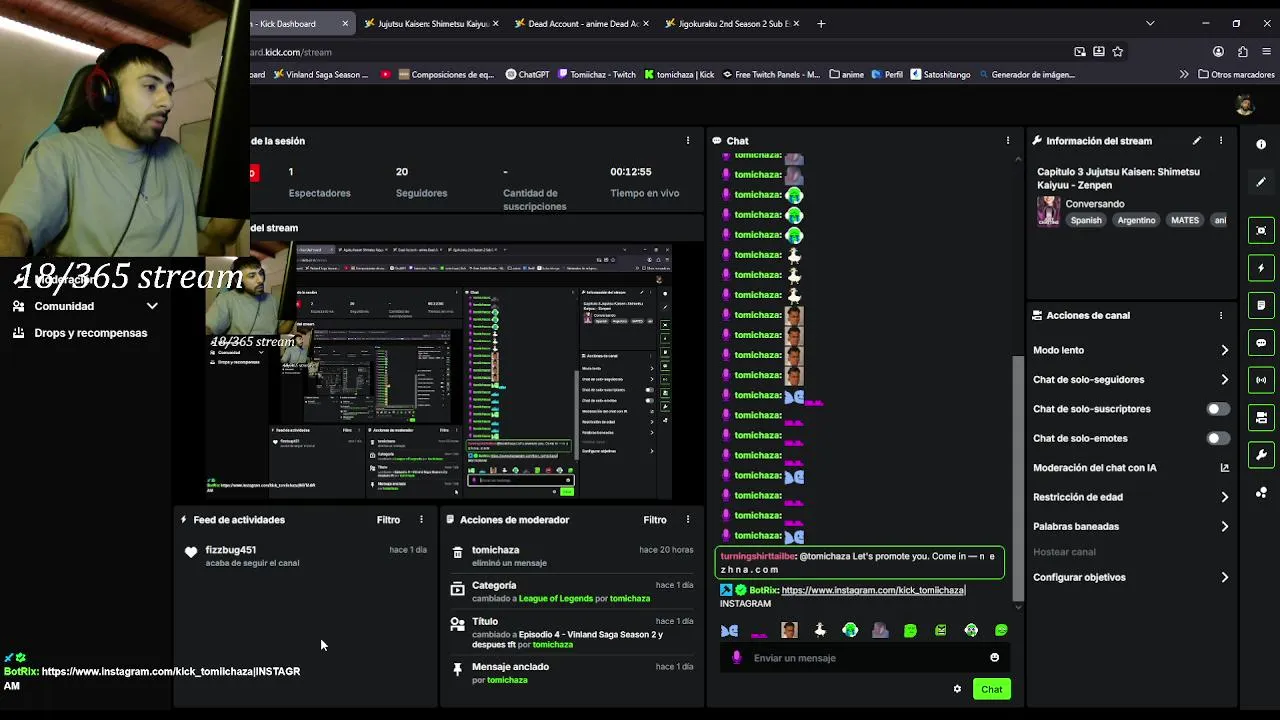
Task: Click the Spanish stream tag
Action: pos(1086,220)
